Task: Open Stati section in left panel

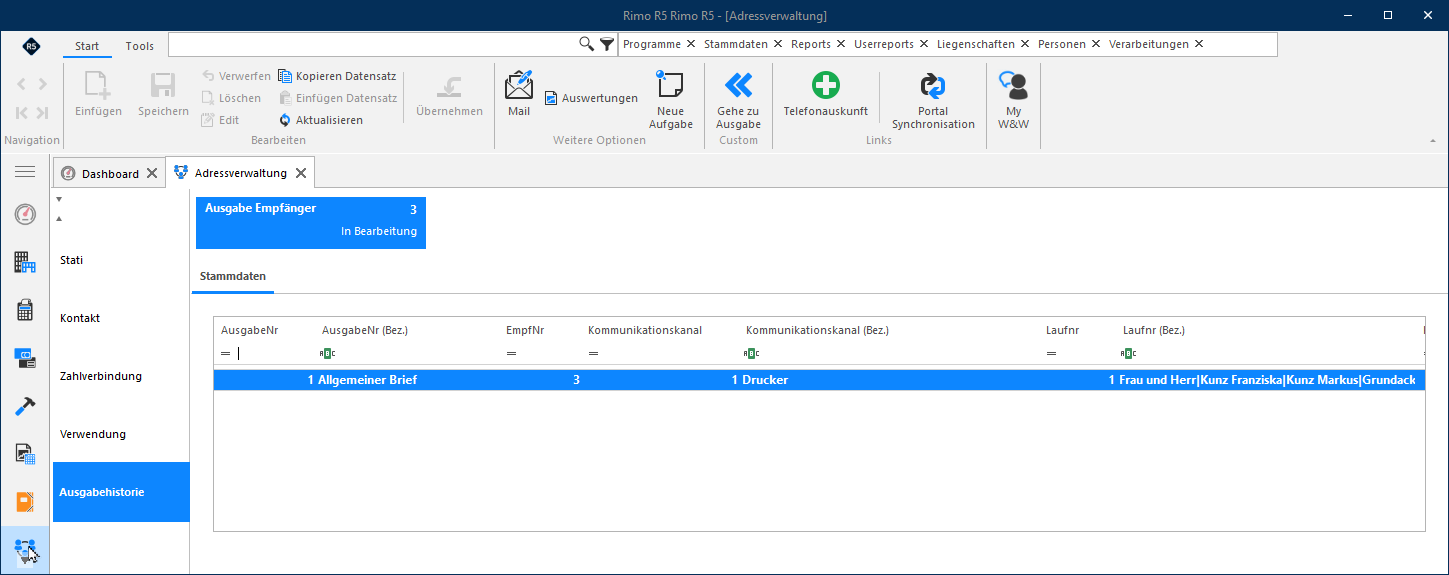Action: coord(121,260)
